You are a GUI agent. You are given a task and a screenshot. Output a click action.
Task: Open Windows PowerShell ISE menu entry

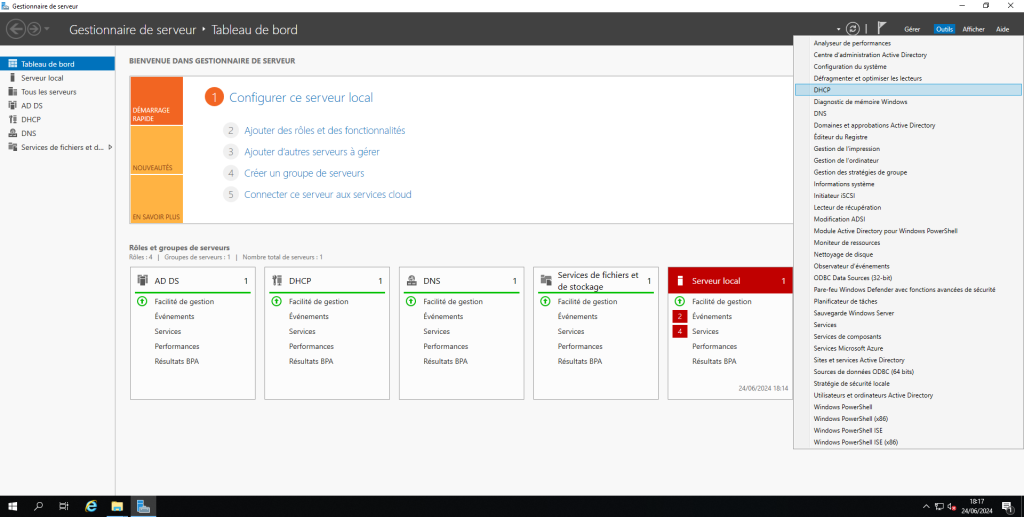pos(848,430)
